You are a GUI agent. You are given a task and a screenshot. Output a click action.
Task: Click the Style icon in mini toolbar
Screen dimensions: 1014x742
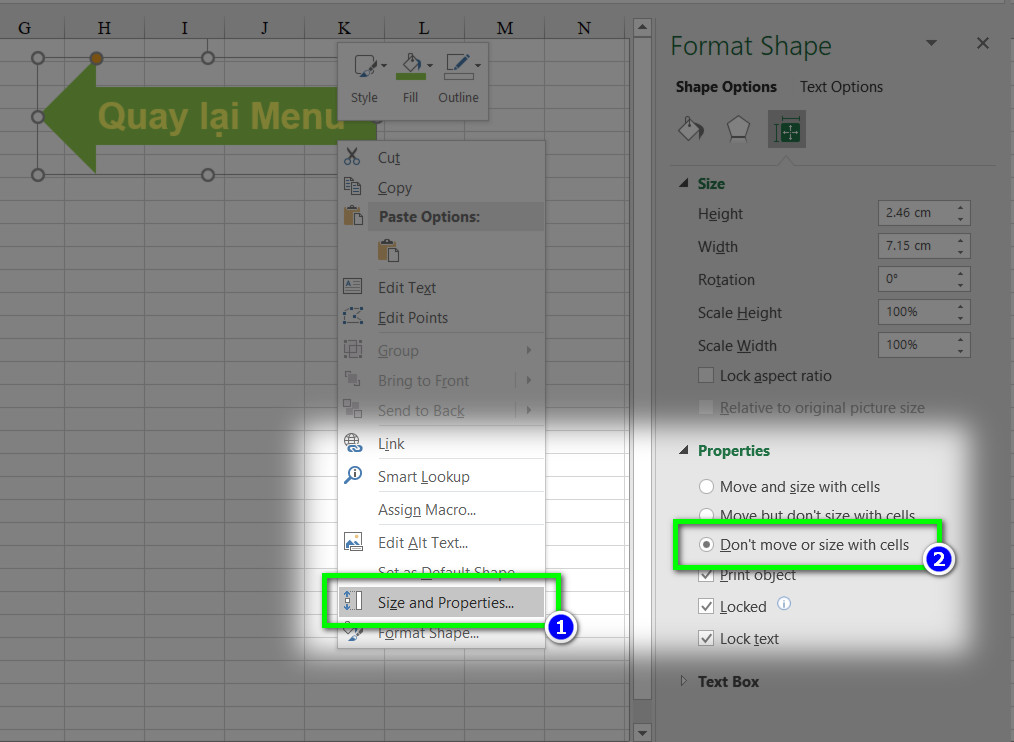(364, 66)
